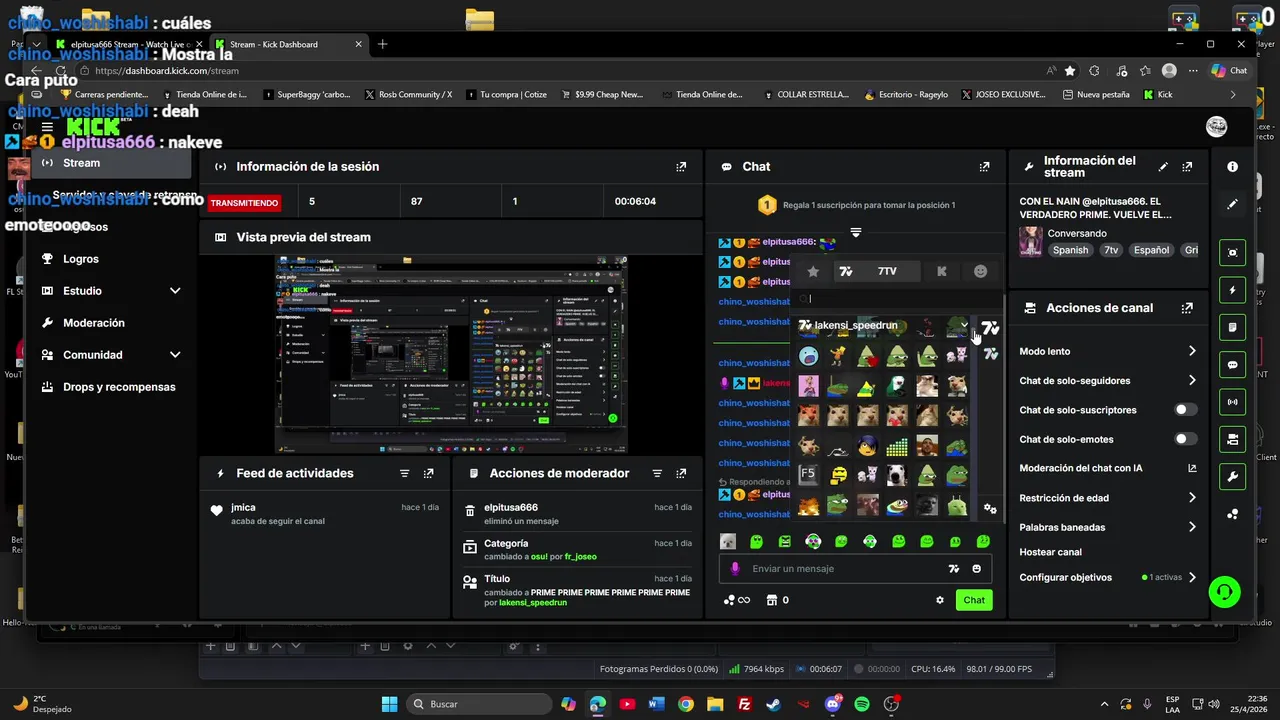Pop out Feed de actividades panel

pyautogui.click(x=428, y=473)
